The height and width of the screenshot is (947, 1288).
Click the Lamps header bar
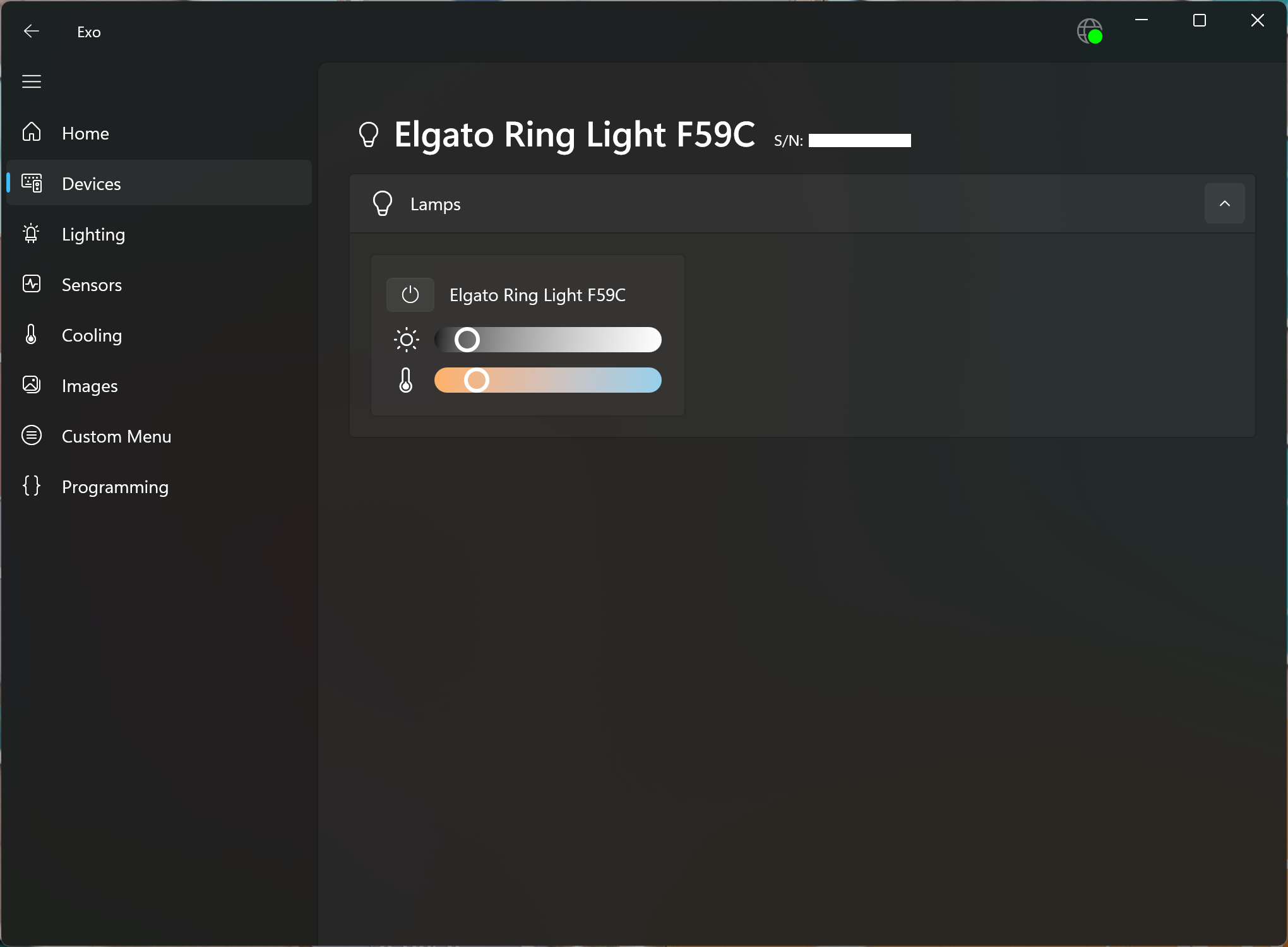pyautogui.click(x=758, y=204)
